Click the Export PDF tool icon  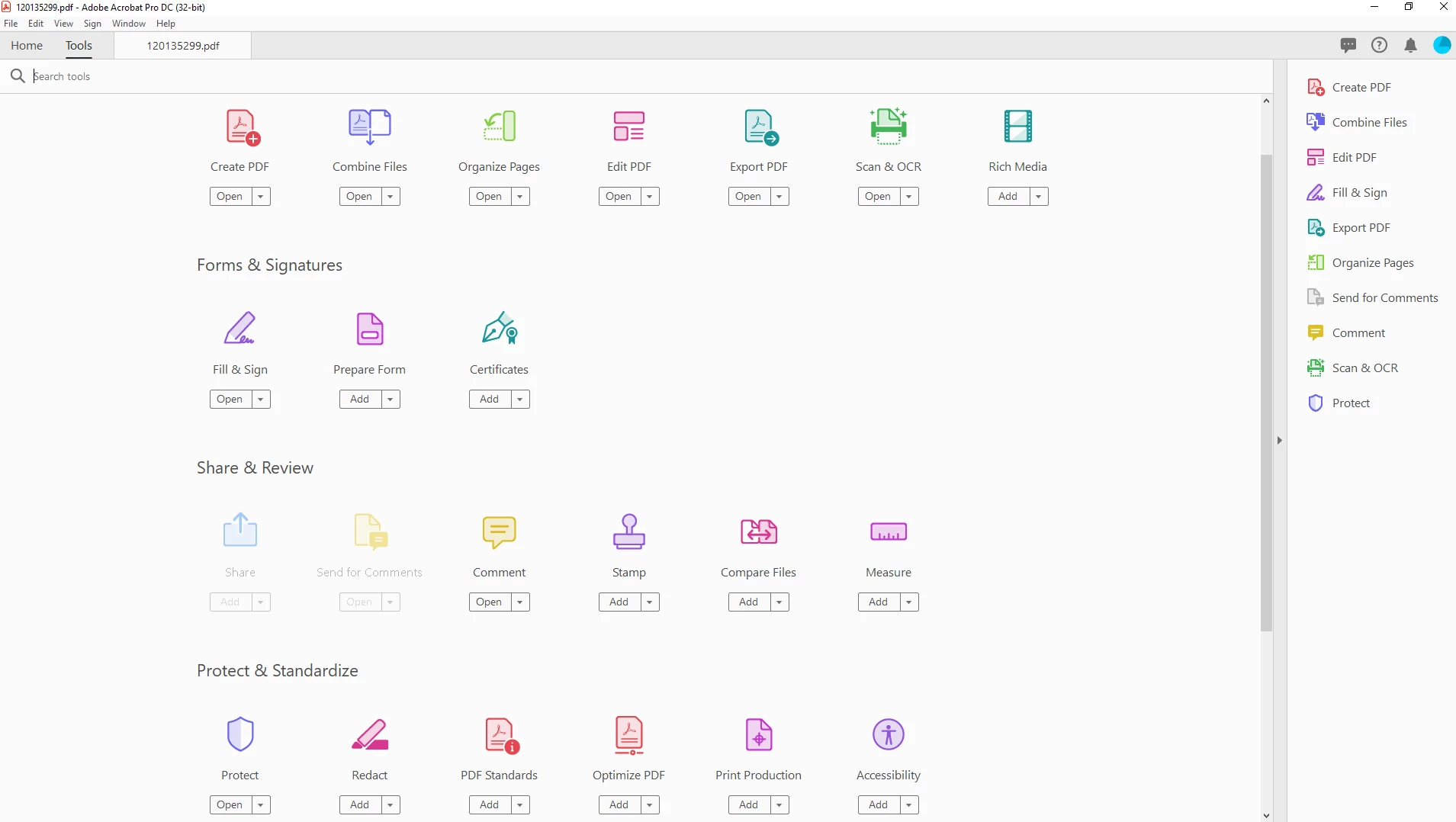pos(760,127)
